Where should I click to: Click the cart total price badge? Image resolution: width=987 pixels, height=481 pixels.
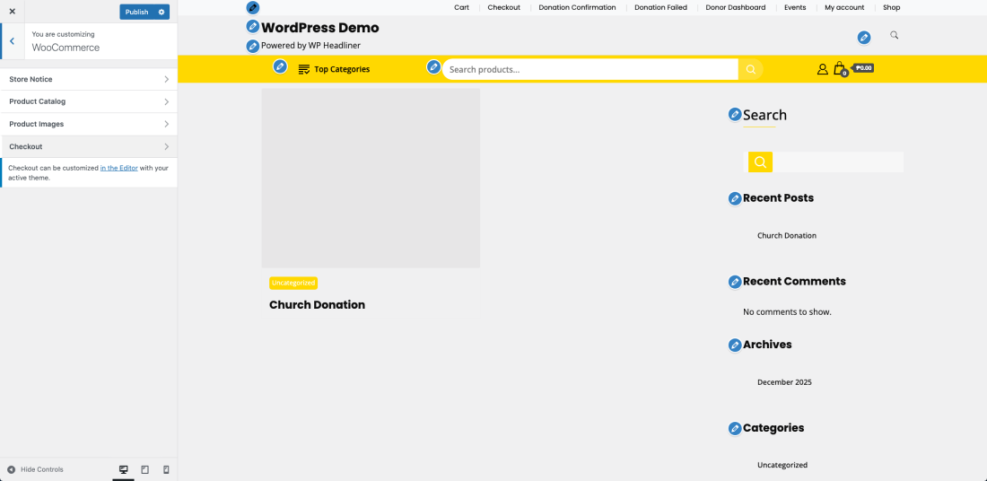[864, 68]
